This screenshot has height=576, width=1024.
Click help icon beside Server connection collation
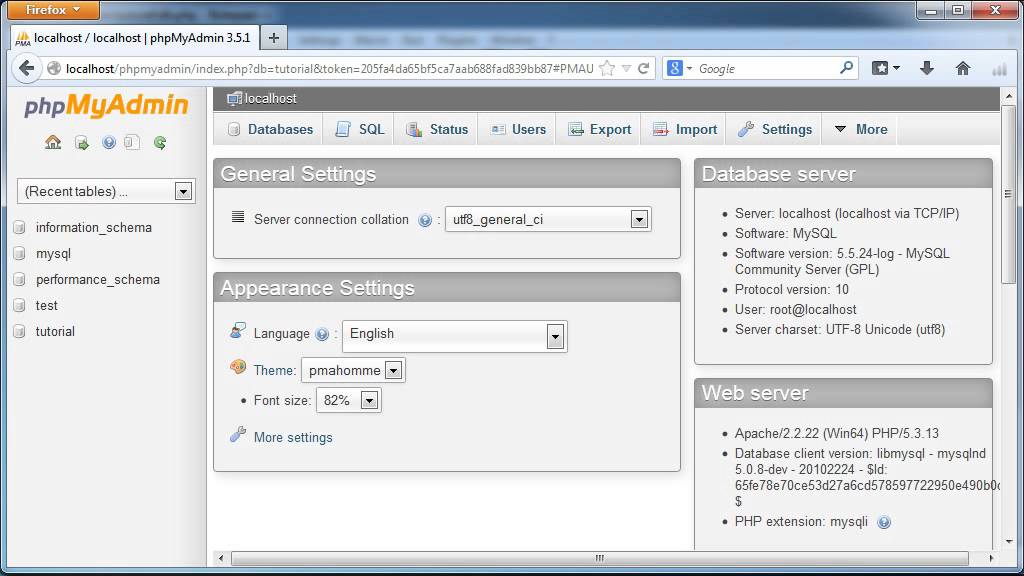[x=425, y=220]
